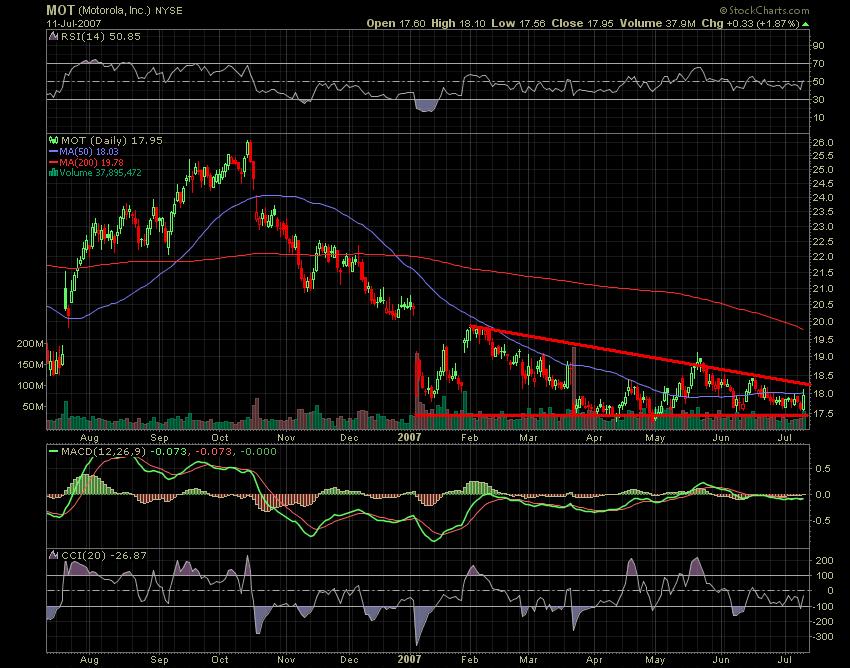Click the "MA(200) 19.78" legend entry

pyautogui.click(x=92, y=163)
